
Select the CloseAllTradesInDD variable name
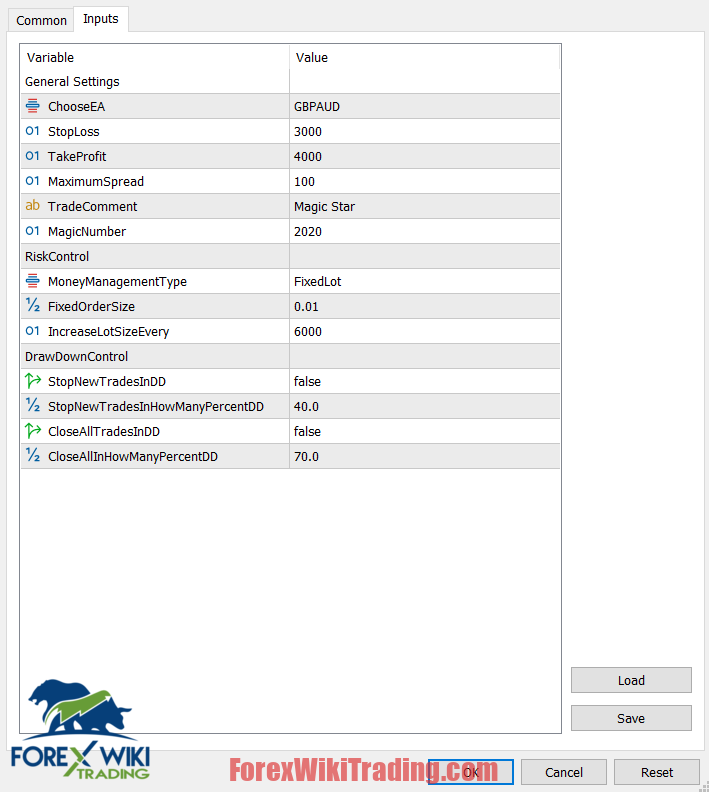[104, 432]
